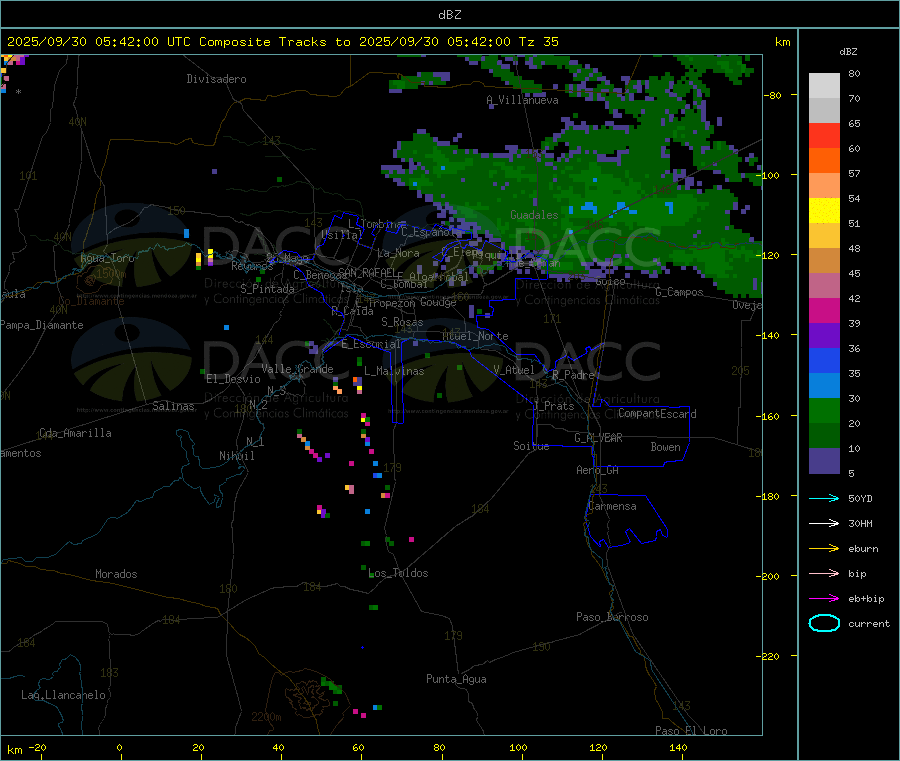Click the 'Carmensa' map label

click(x=612, y=506)
